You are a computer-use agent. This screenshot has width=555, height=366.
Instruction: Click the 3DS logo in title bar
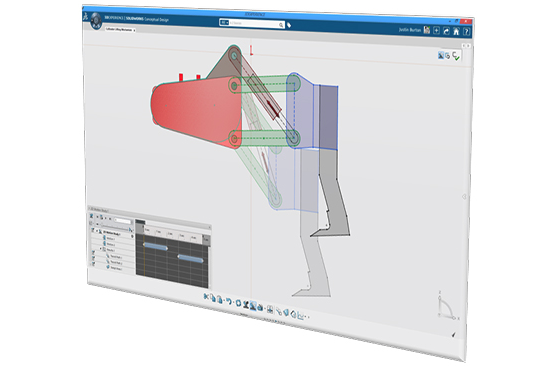[x=86, y=16]
